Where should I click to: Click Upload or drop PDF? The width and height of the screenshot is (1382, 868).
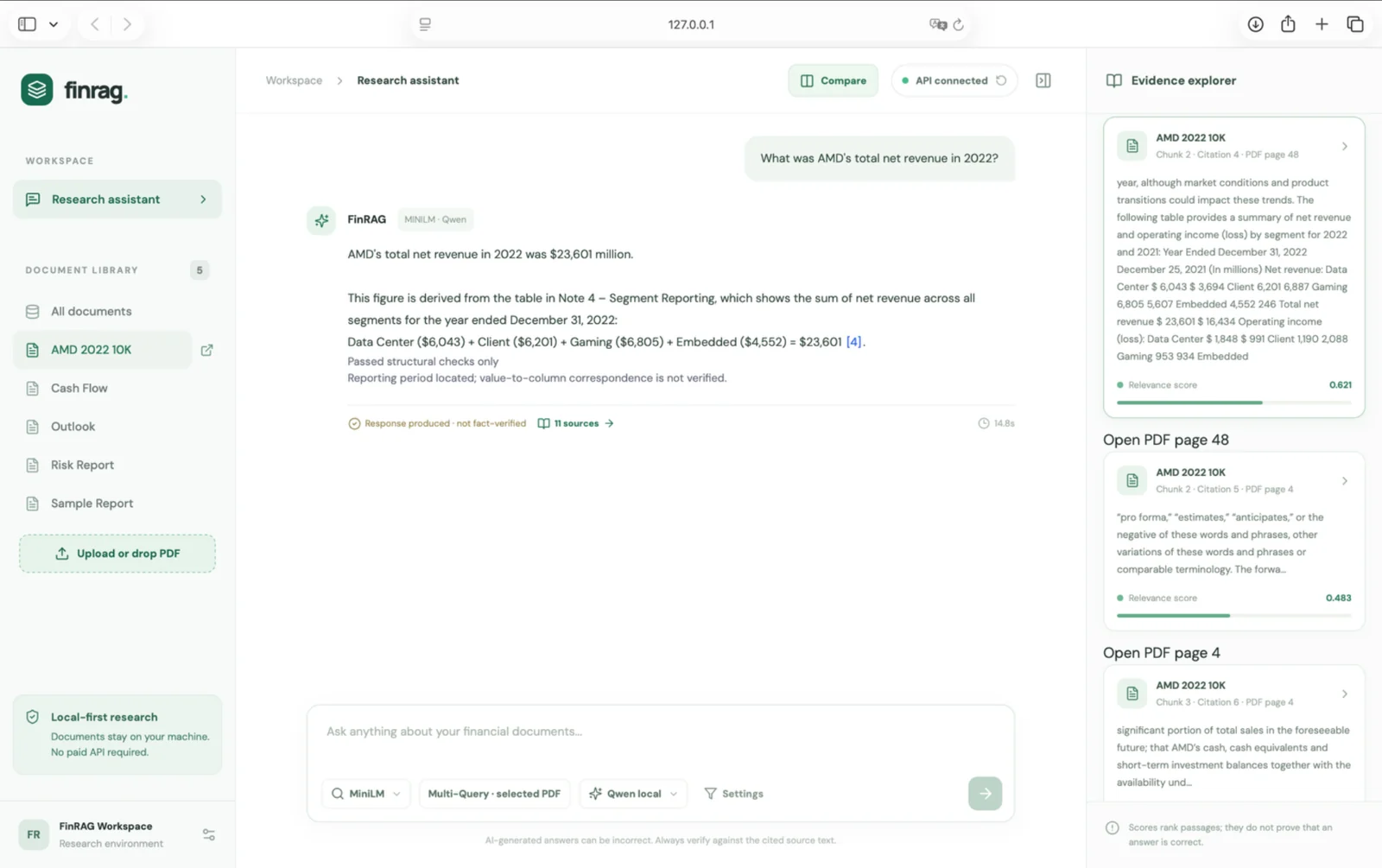point(117,554)
